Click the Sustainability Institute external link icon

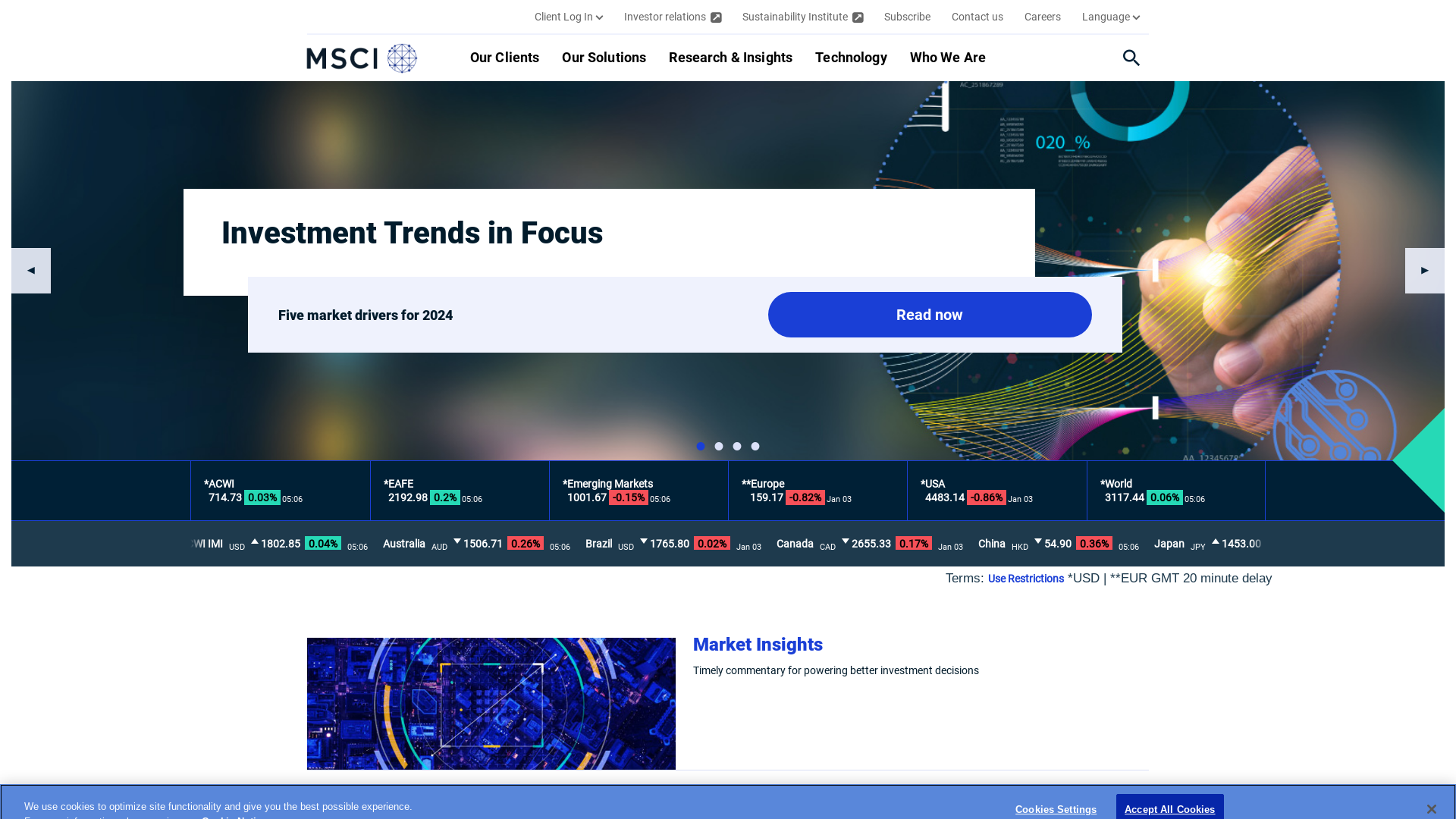[x=858, y=17]
